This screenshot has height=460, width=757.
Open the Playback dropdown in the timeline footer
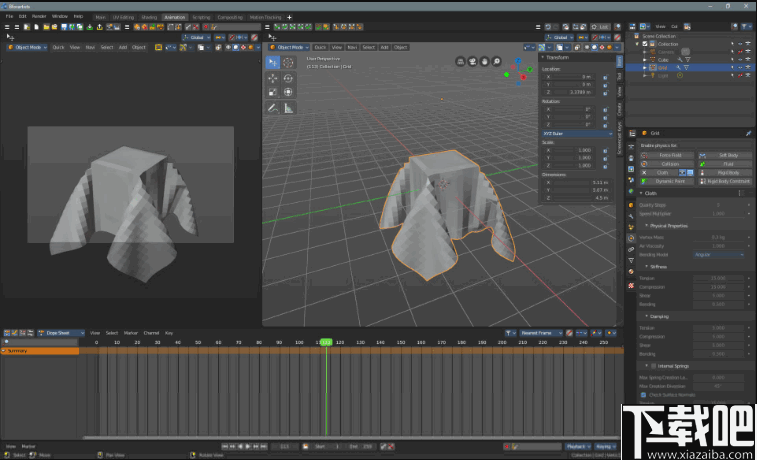coord(578,447)
